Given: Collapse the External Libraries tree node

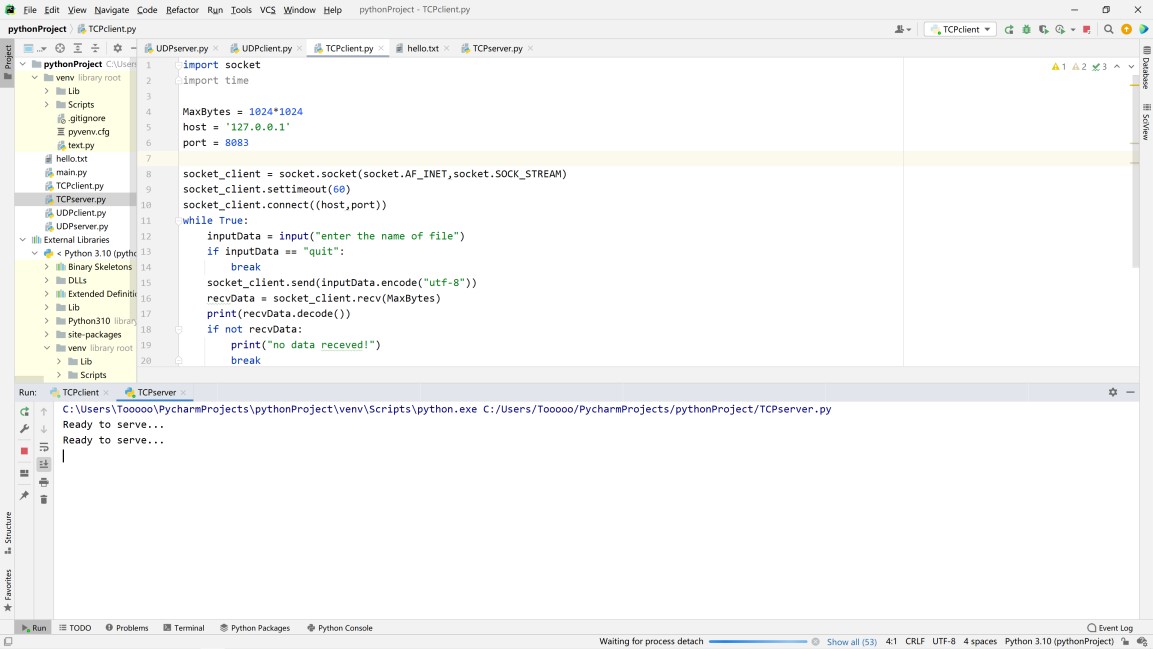Looking at the screenshot, I should (23, 240).
